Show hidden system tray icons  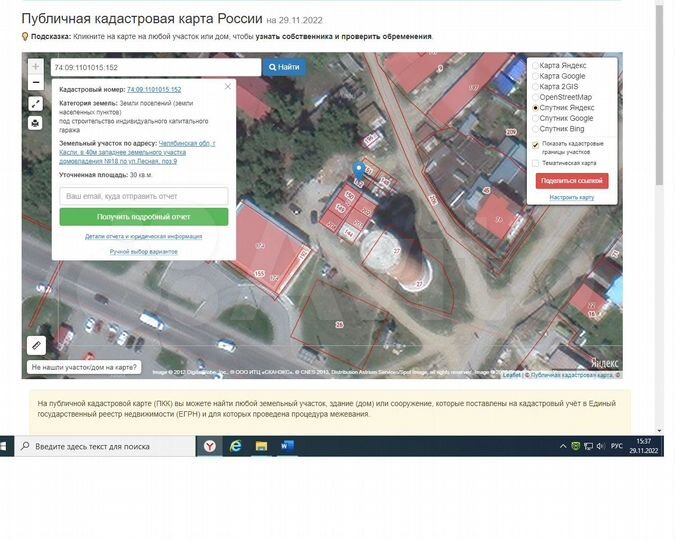563,447
